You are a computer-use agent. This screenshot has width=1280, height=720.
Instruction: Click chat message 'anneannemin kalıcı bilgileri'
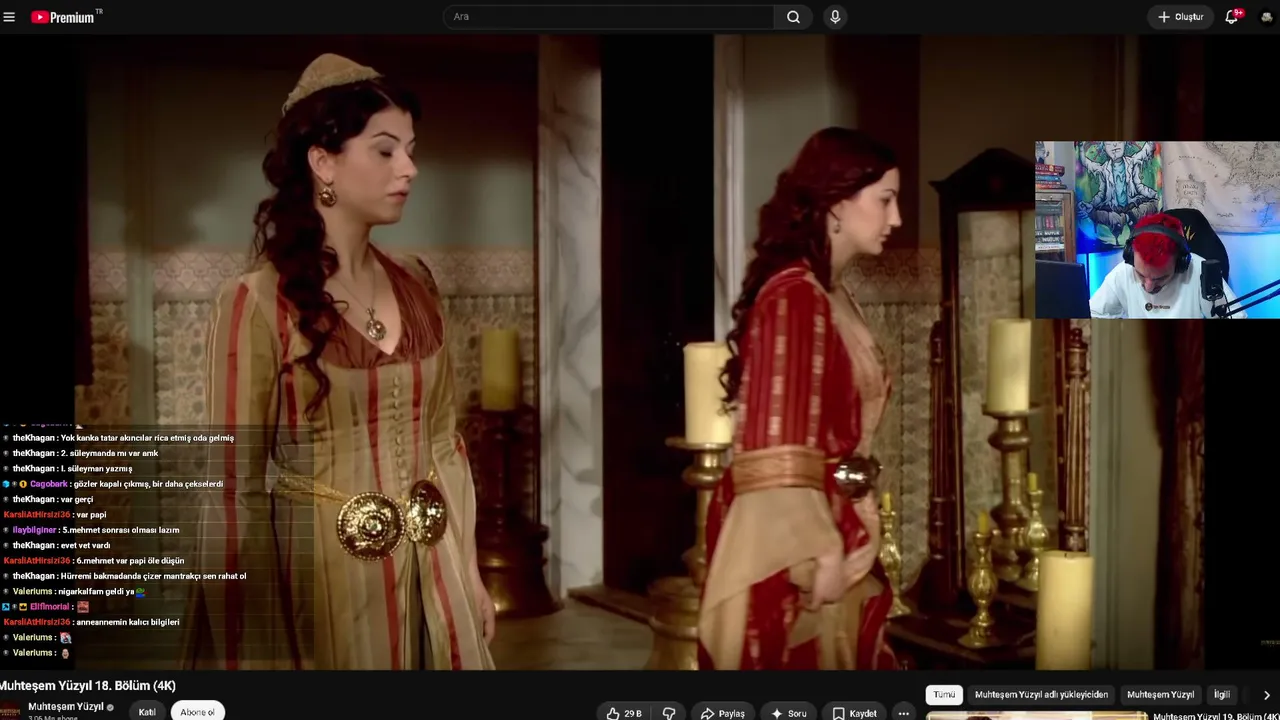click(128, 622)
